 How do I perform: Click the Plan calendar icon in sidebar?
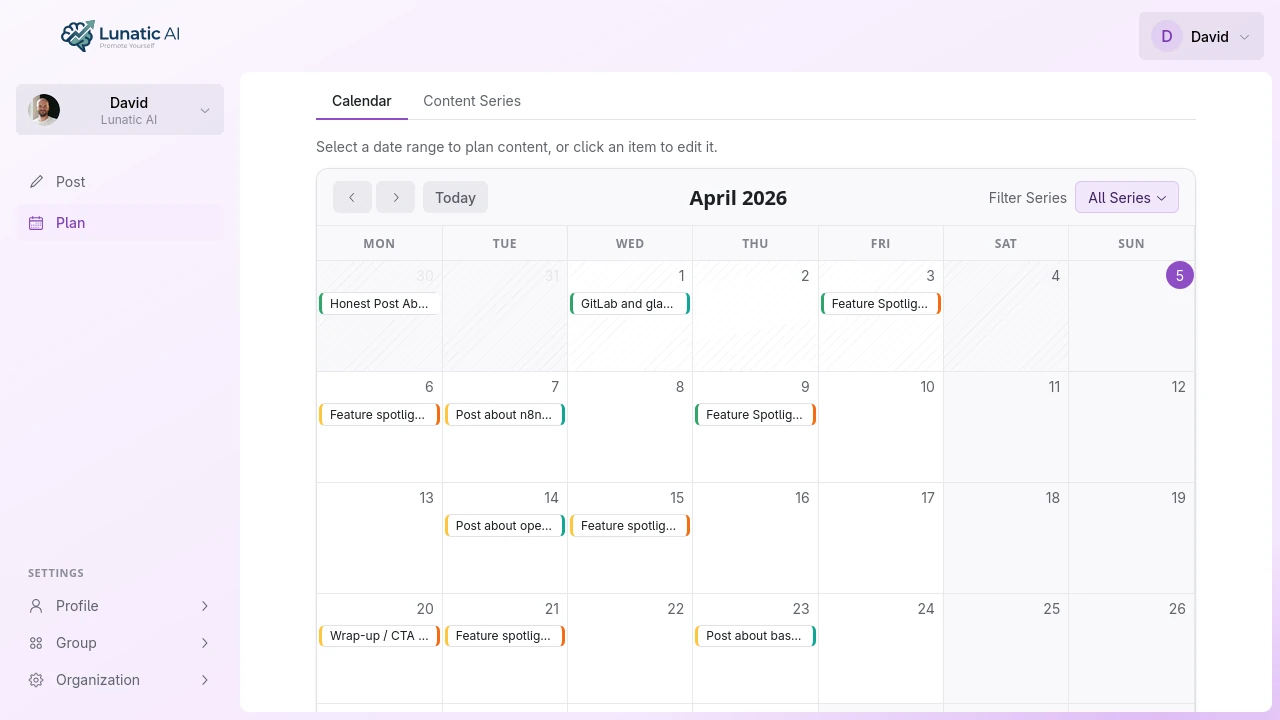click(36, 223)
